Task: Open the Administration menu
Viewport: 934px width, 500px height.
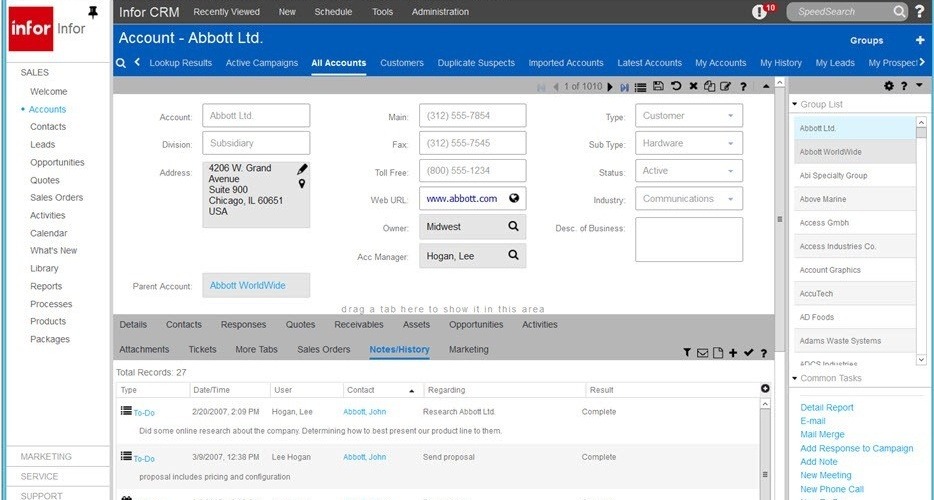Action: click(x=440, y=11)
